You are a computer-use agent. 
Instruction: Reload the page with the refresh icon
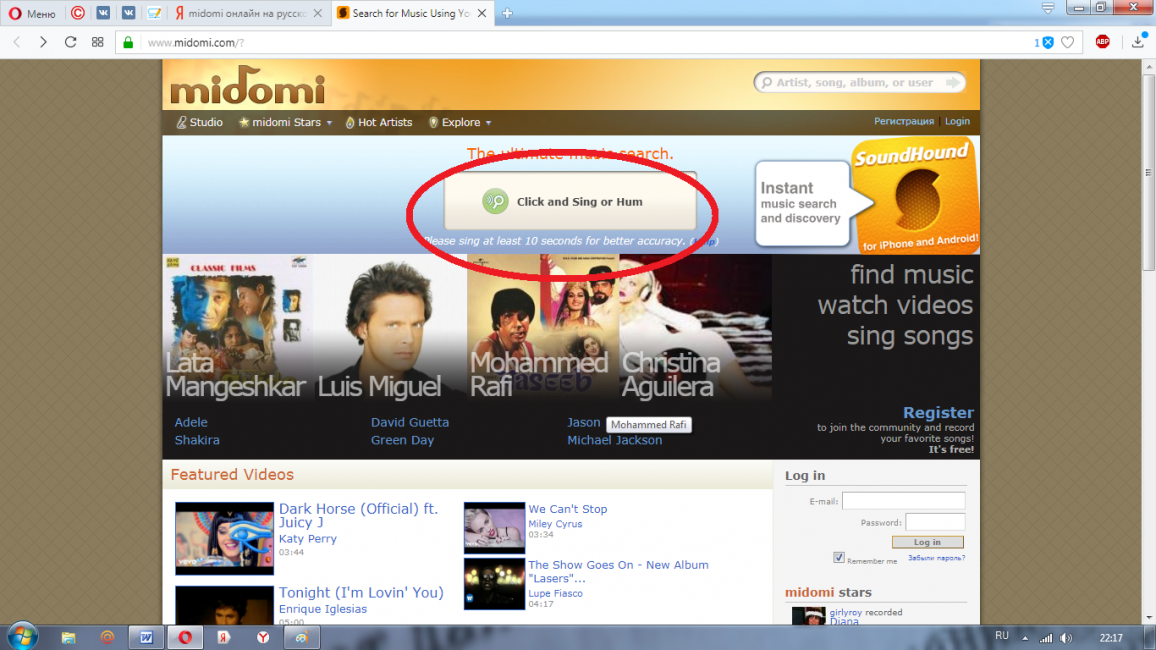coord(70,42)
